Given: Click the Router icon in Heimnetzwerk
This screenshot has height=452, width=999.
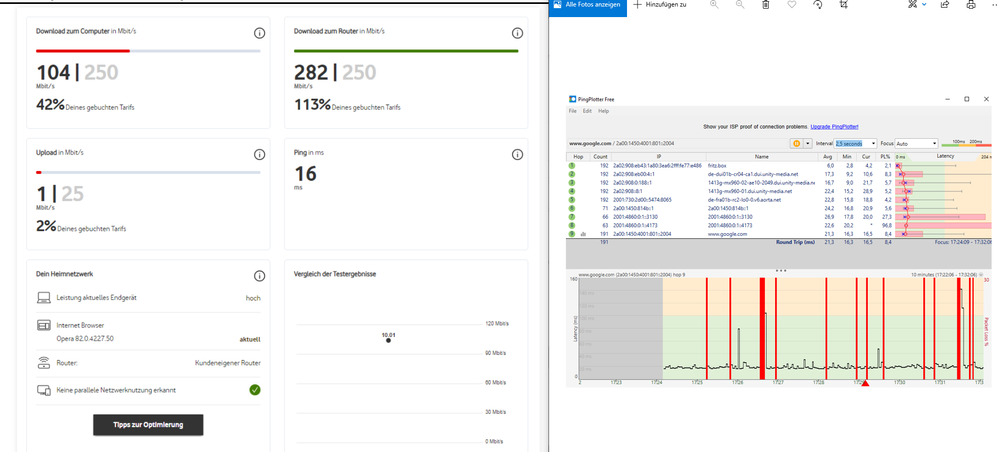Looking at the screenshot, I should (x=44, y=363).
